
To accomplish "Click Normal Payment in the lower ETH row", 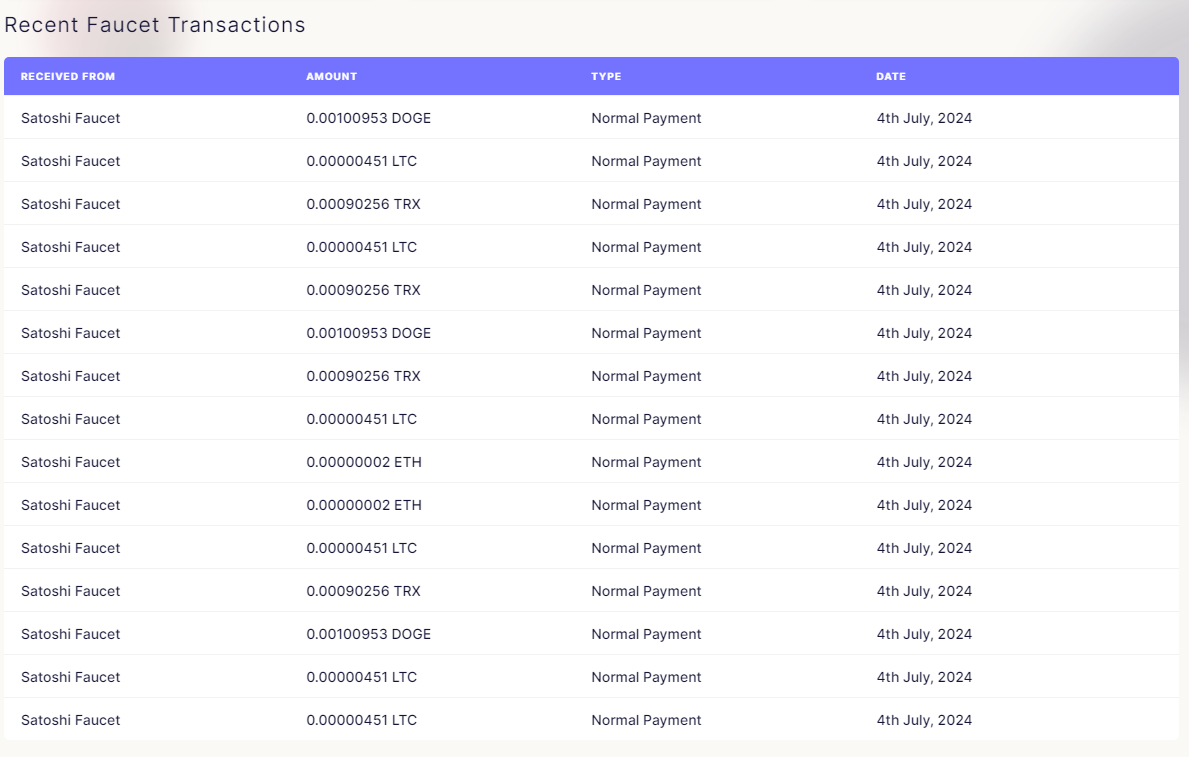I will point(646,505).
